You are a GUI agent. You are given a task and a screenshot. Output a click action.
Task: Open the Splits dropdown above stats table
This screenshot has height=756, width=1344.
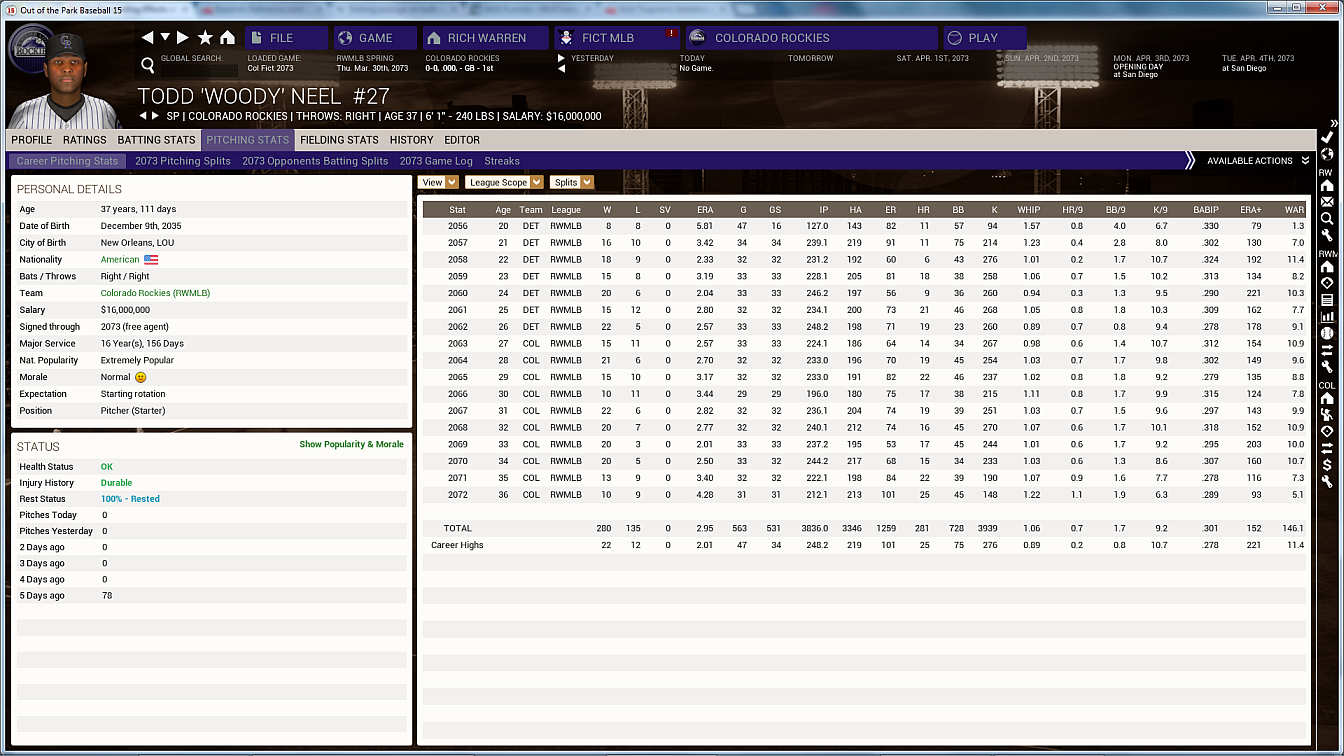tap(571, 182)
